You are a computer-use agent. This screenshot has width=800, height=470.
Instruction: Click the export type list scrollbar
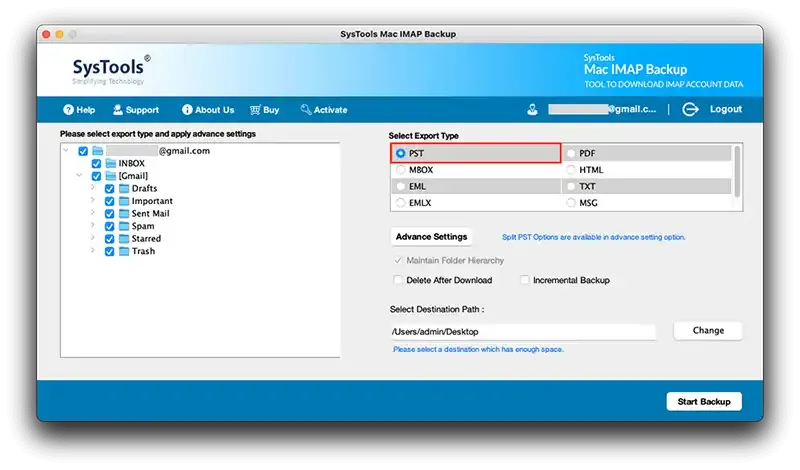click(x=737, y=172)
